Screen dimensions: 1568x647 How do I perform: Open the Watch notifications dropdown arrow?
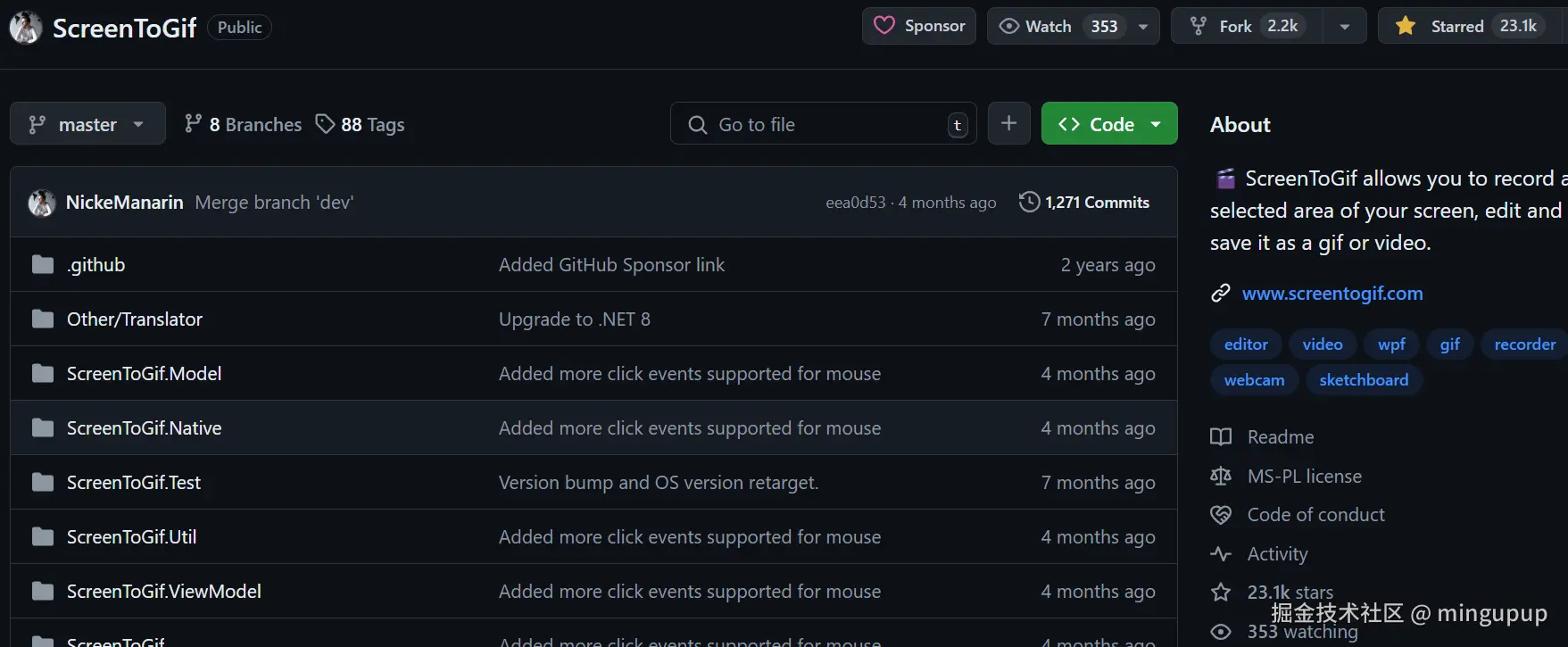[x=1143, y=26]
